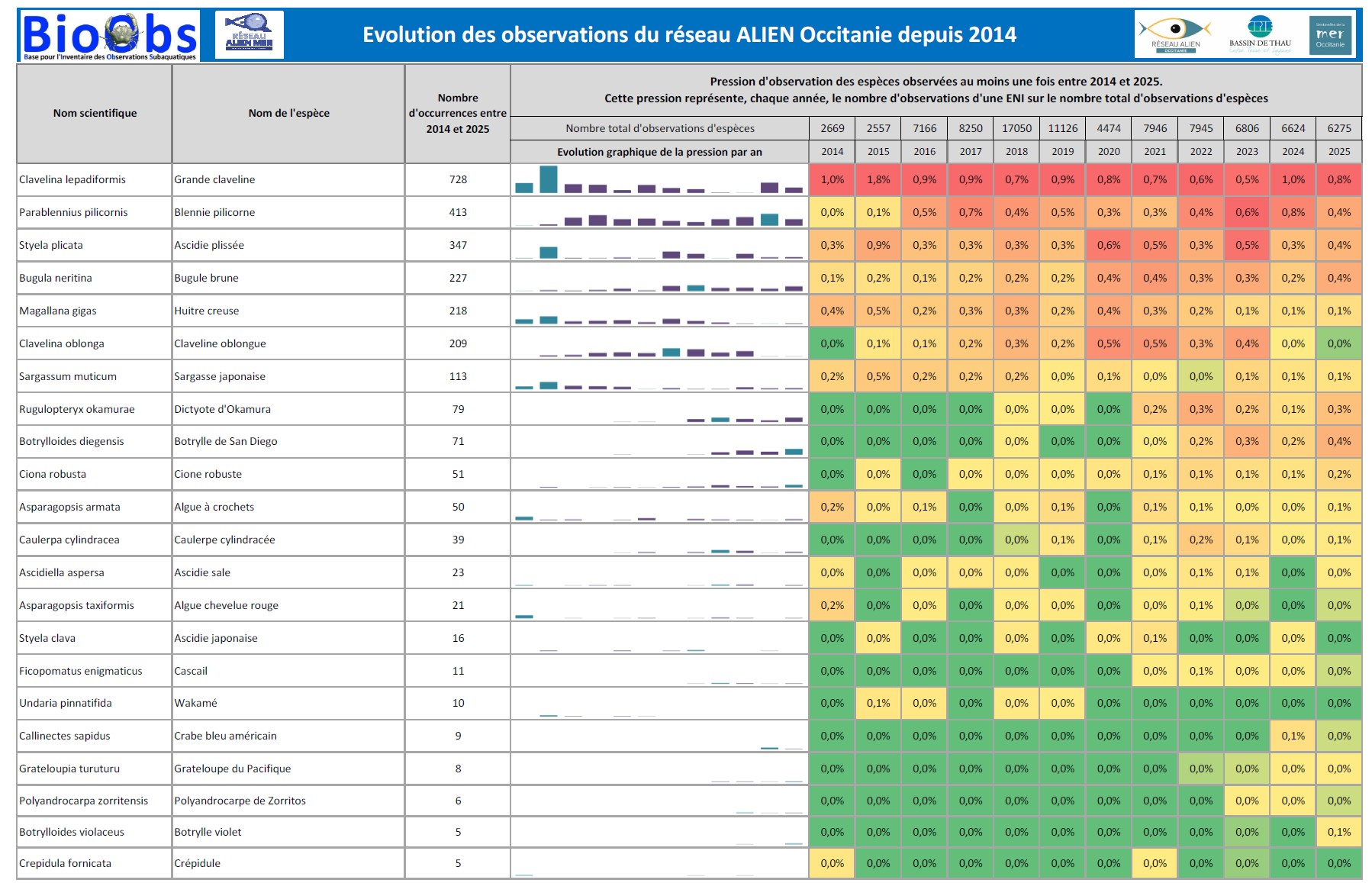Click the BioObs logo
1372x883 pixels.
(x=109, y=36)
